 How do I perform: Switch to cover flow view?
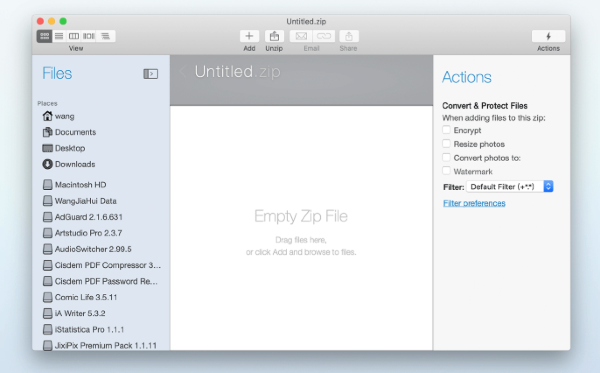(x=88, y=36)
